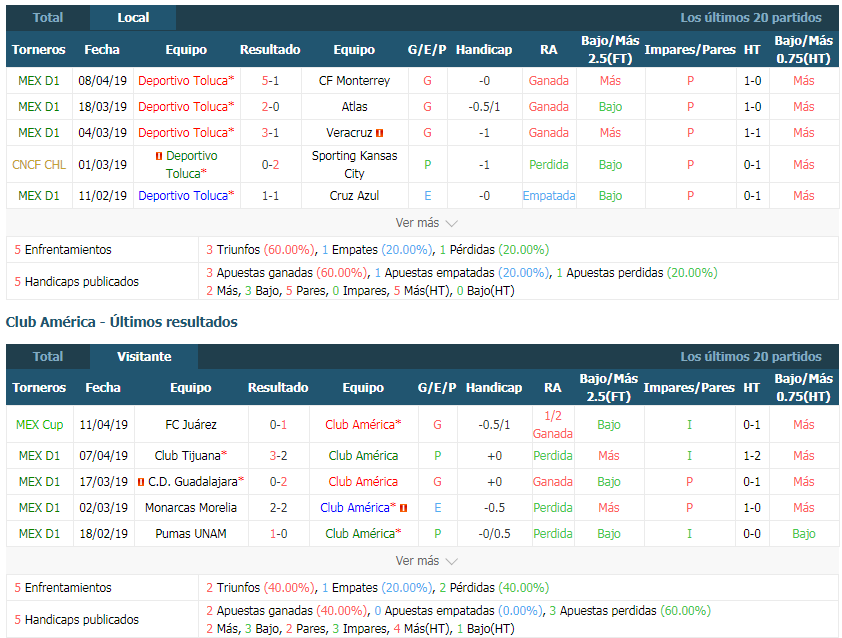Select the Visitante tab

point(144,357)
